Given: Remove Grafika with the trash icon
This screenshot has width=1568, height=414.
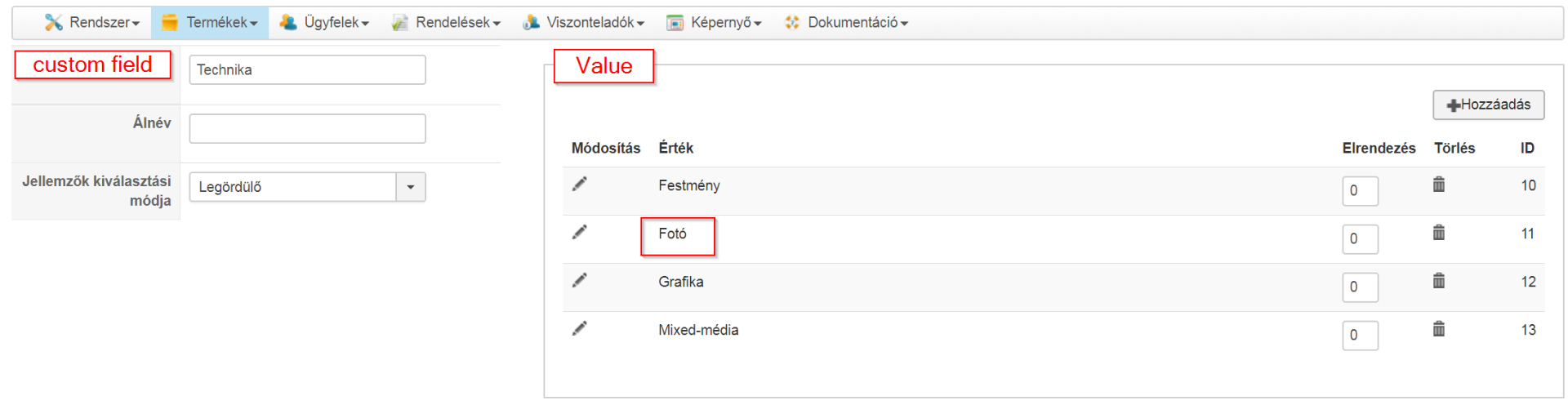Looking at the screenshot, I should coord(1438,281).
